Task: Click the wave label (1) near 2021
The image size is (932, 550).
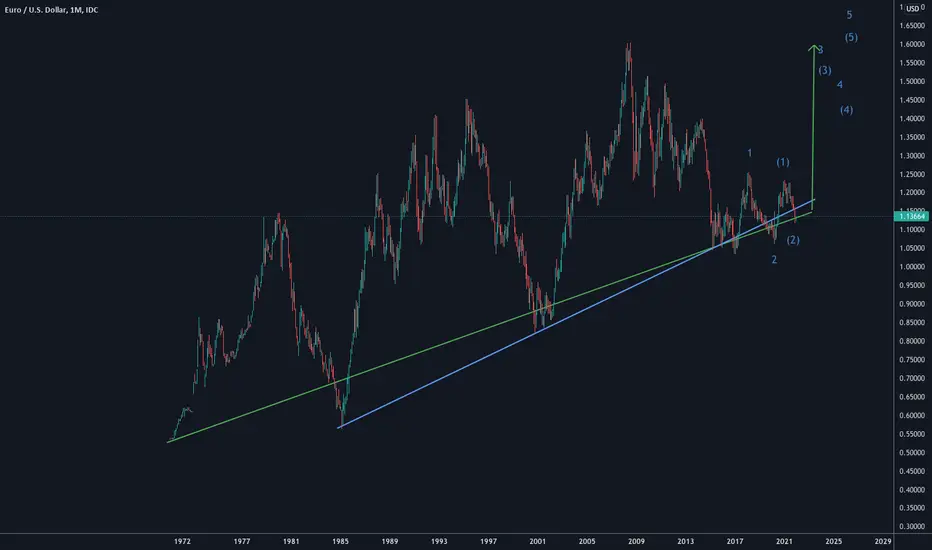Action: tap(783, 162)
